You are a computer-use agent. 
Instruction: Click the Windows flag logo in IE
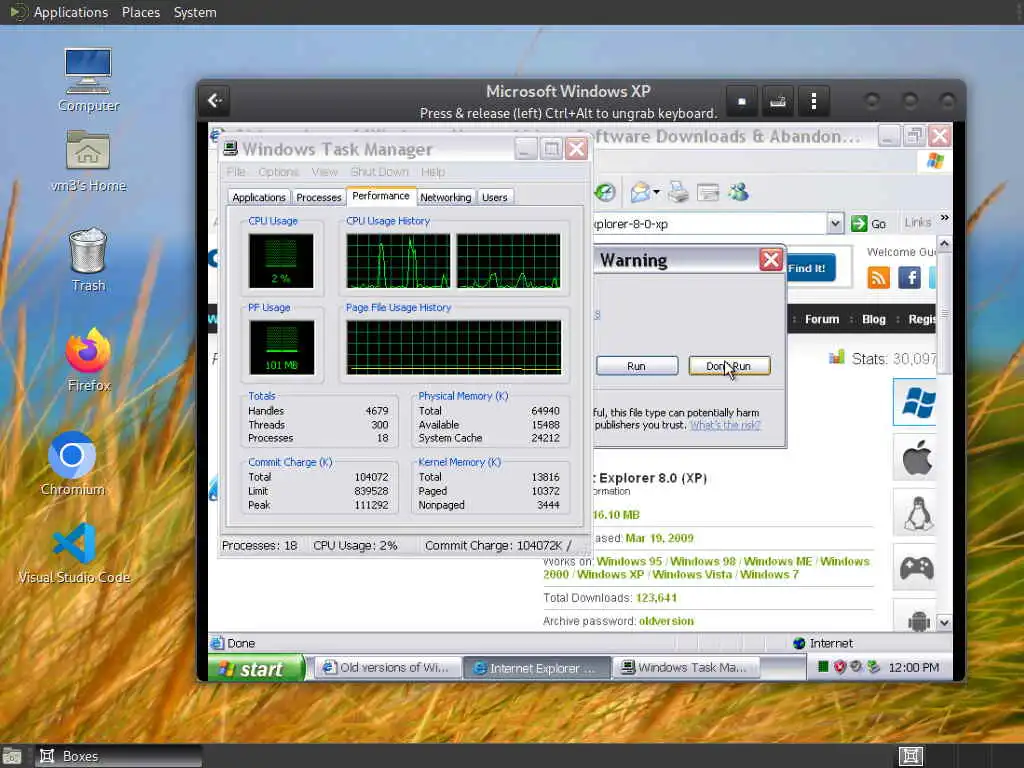(935, 161)
